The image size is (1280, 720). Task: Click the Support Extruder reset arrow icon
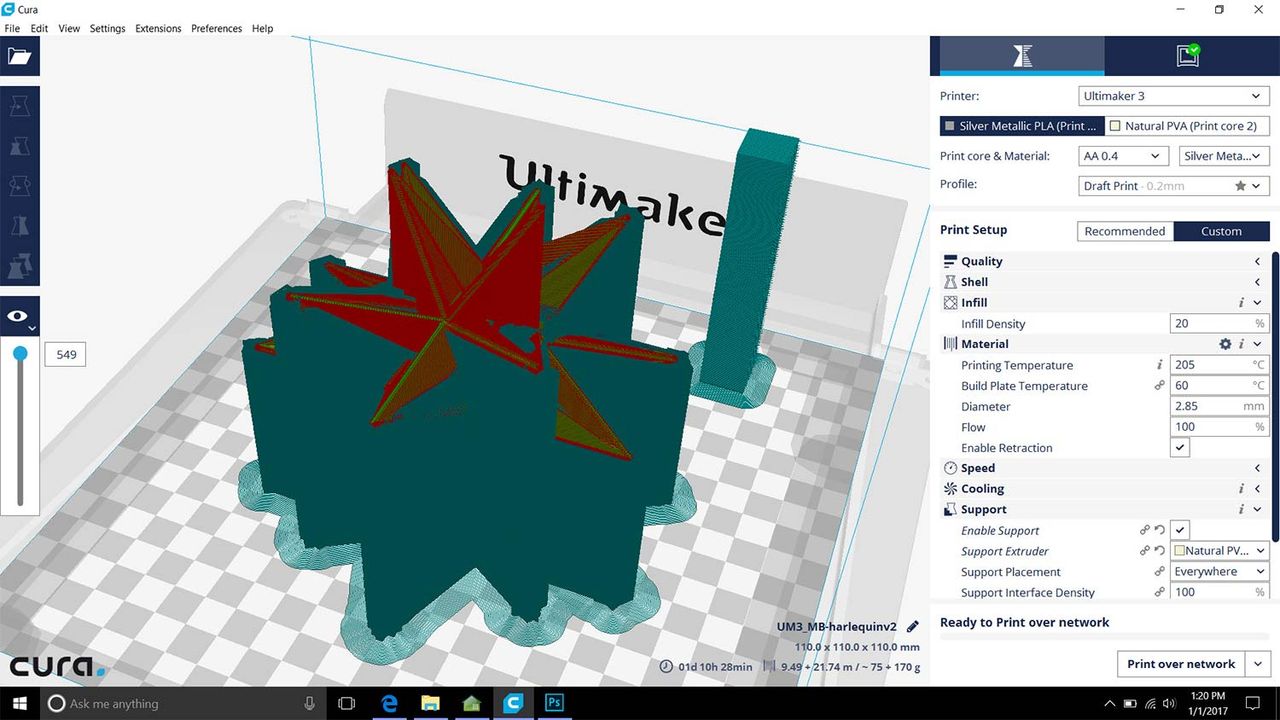pyautogui.click(x=1160, y=551)
